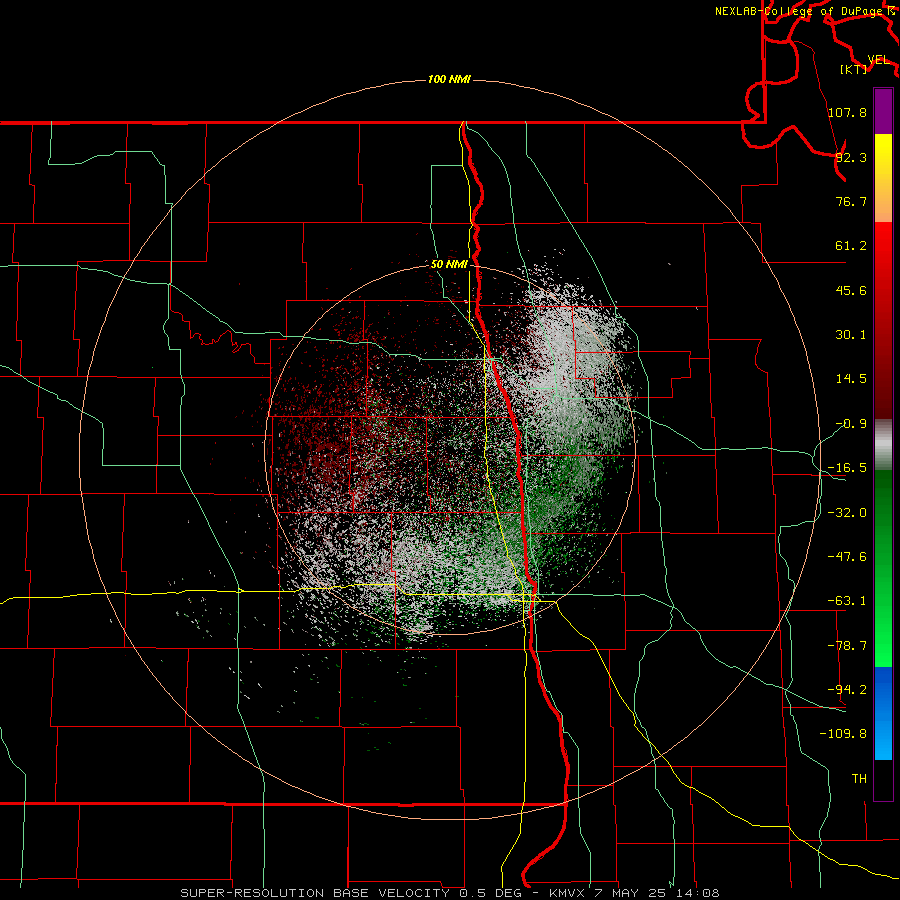The image size is (900, 900).
Task: Click the VEL legend heading
Action: click(x=878, y=59)
